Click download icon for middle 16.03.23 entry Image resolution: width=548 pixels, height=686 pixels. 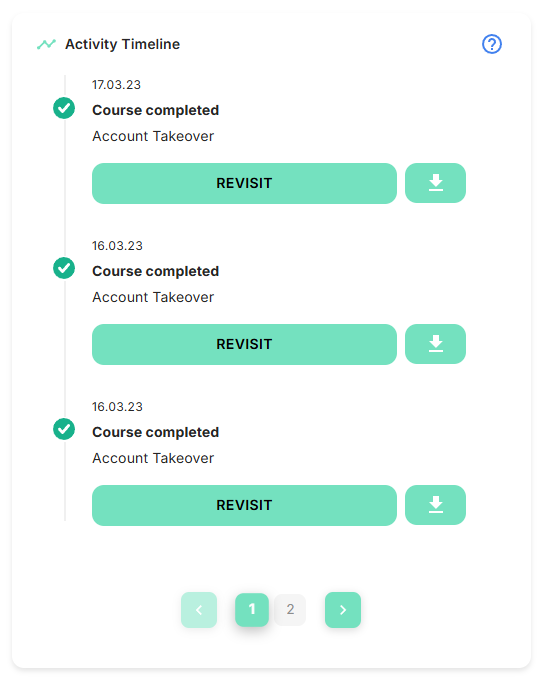click(x=435, y=344)
